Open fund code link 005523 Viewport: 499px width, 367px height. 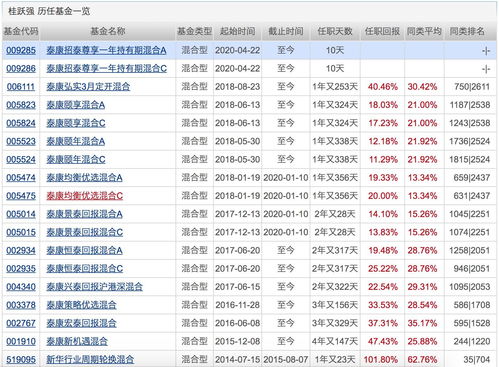click(x=21, y=141)
